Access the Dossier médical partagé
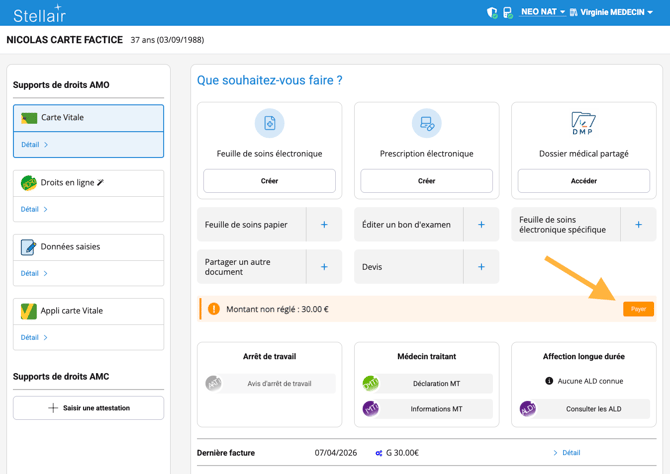 tap(583, 181)
